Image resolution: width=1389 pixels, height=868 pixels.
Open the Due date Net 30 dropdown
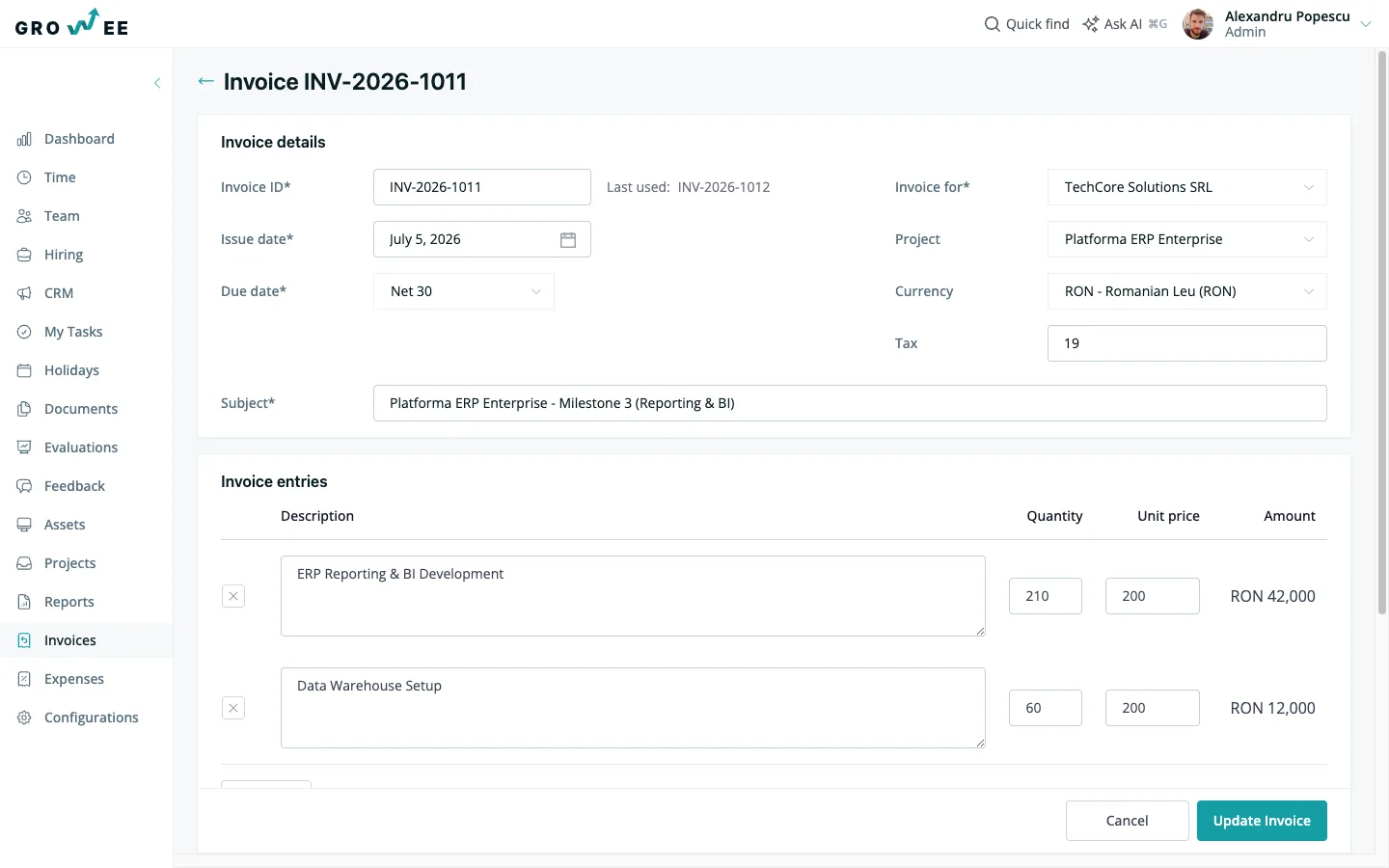coord(464,291)
